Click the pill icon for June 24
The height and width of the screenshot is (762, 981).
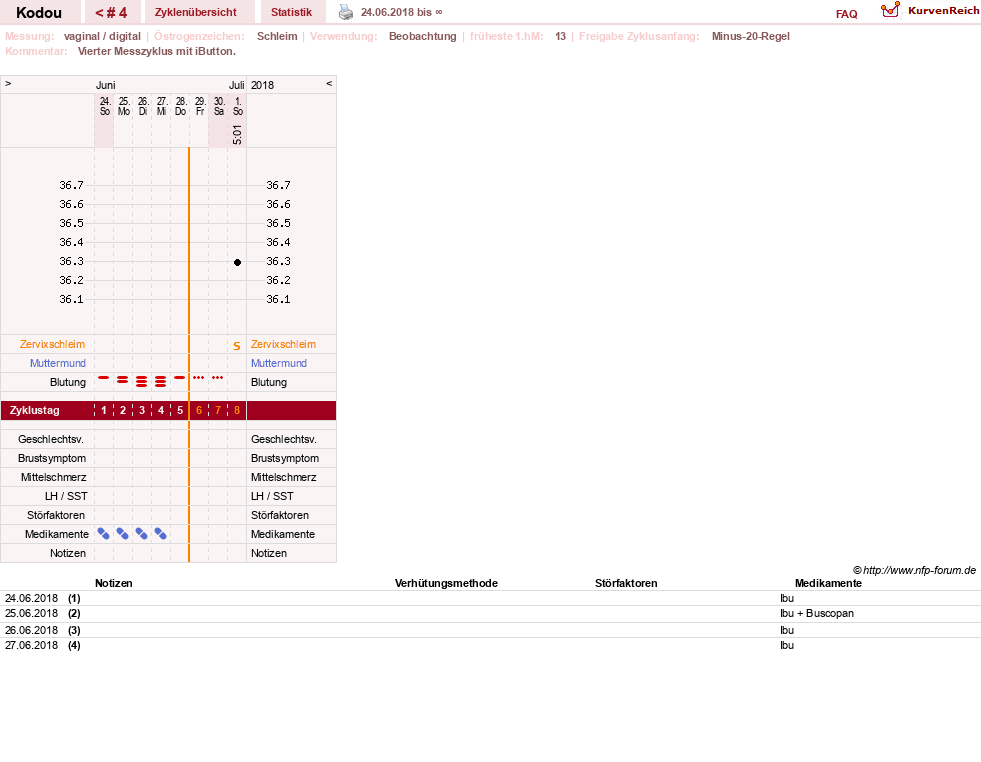[104, 534]
